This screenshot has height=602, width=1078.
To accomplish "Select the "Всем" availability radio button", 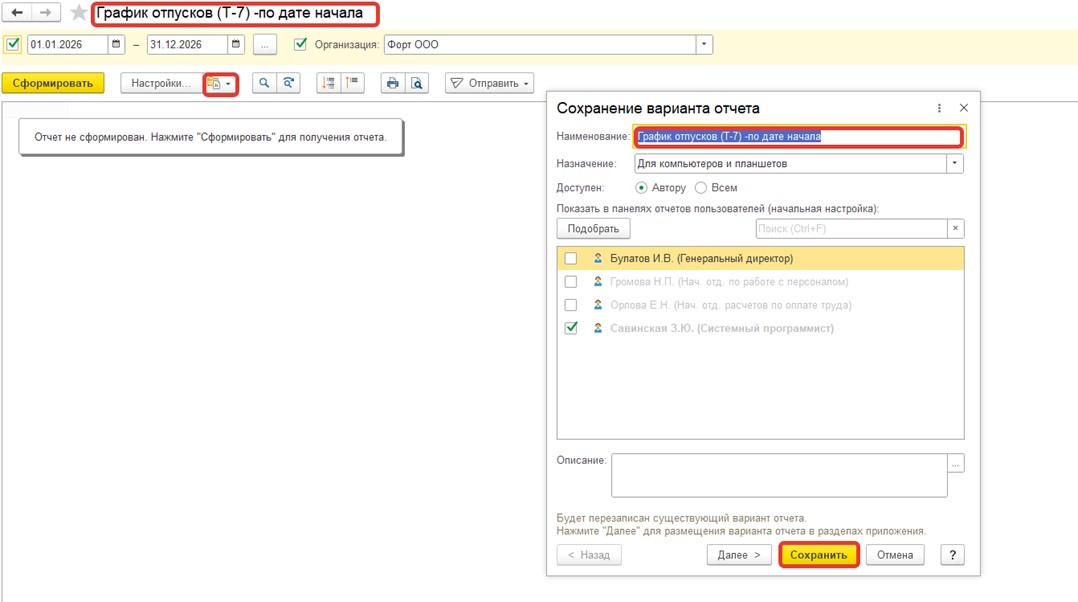I will click(701, 188).
